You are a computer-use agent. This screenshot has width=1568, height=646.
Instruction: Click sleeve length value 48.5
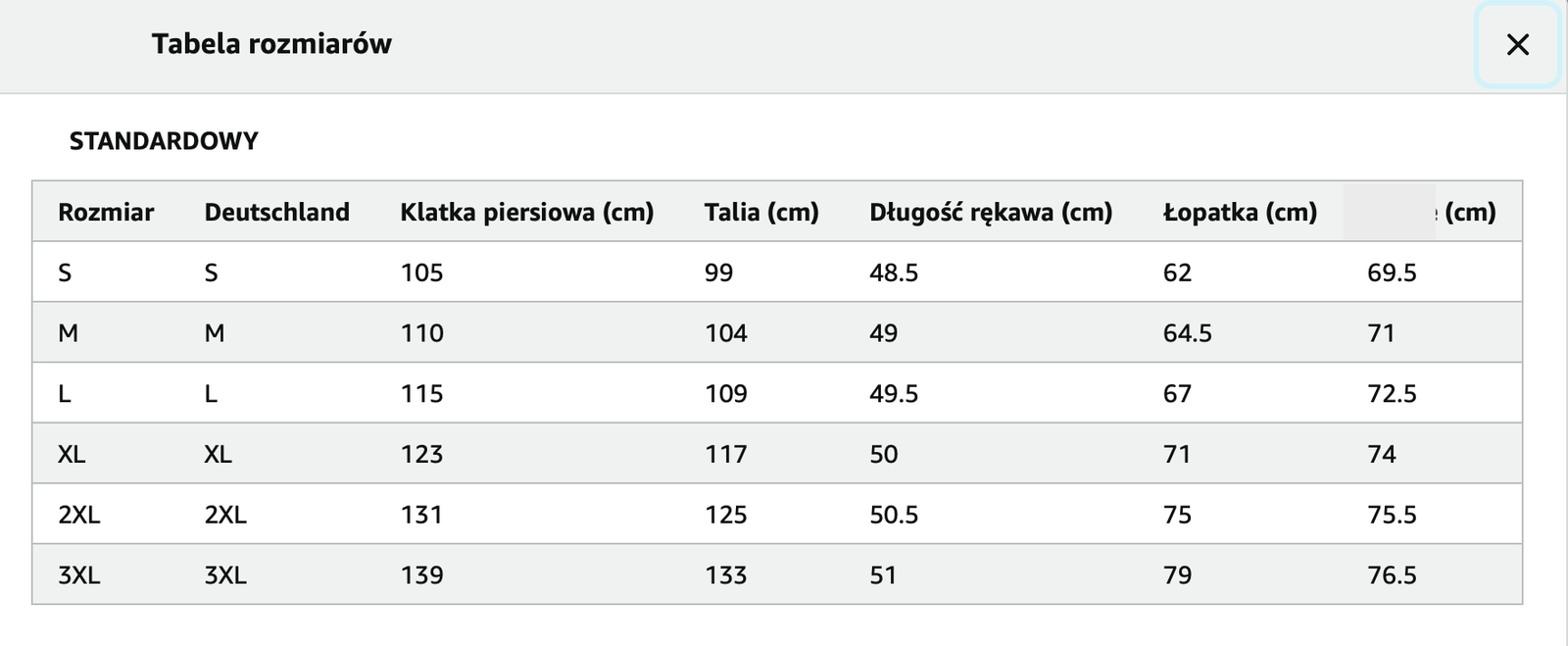894,273
